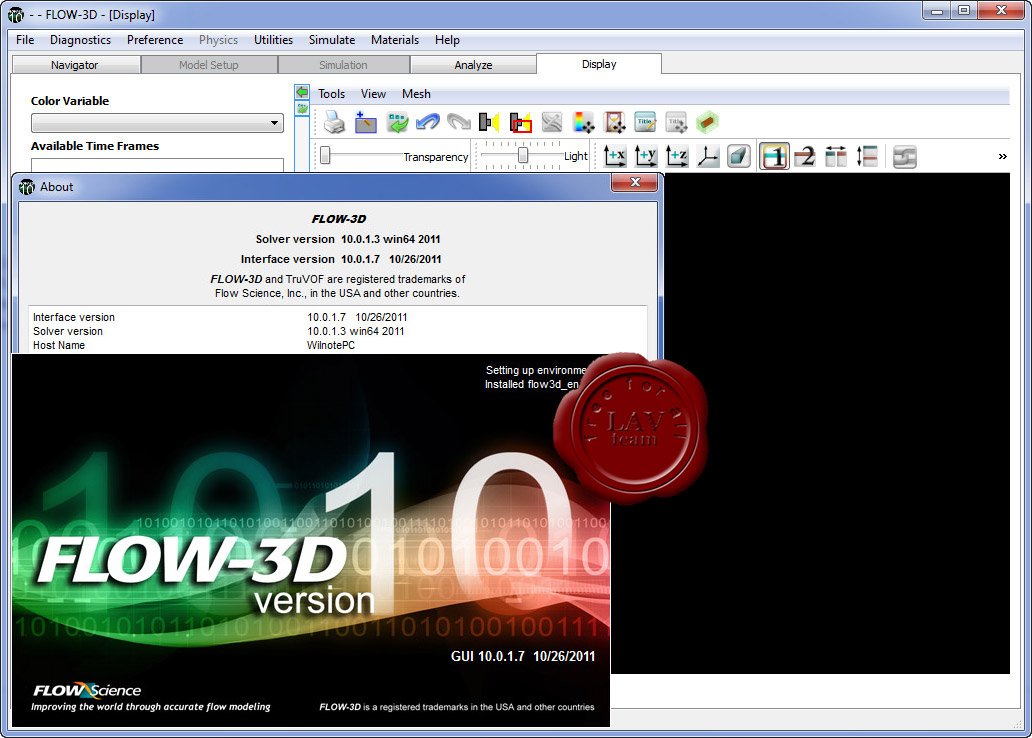
Task: Click the small icon below green arrow
Action: [x=302, y=109]
